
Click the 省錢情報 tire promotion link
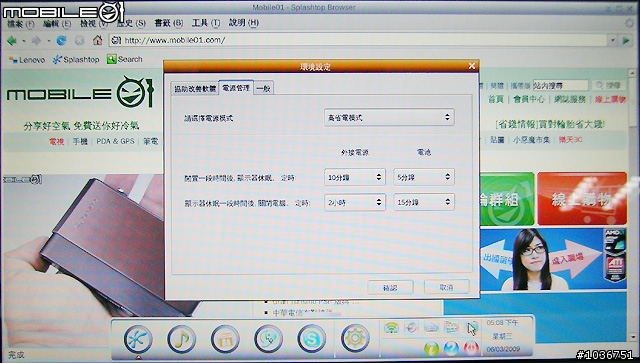pos(550,124)
